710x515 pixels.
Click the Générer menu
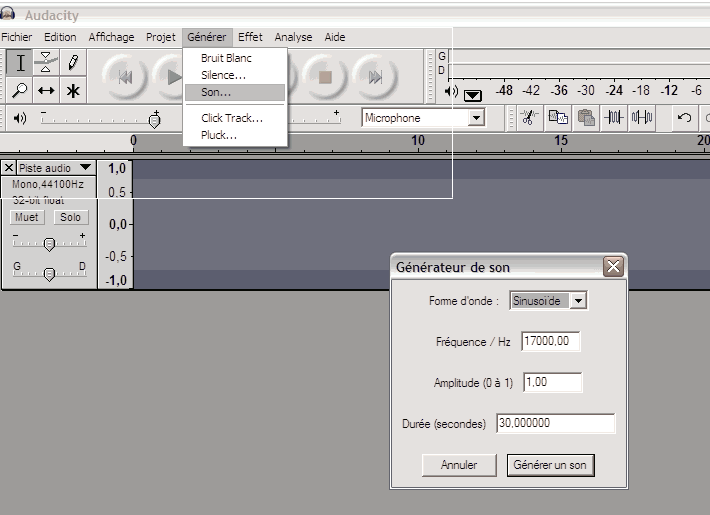coord(207,37)
